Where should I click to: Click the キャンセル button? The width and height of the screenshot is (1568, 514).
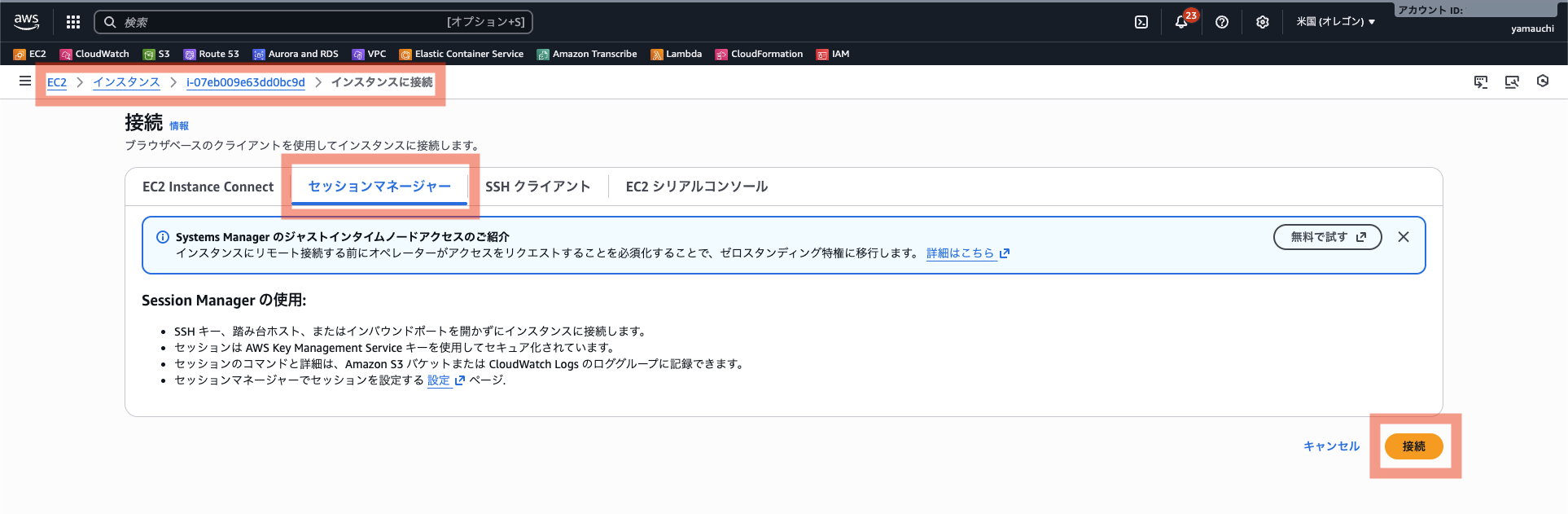tap(1332, 446)
